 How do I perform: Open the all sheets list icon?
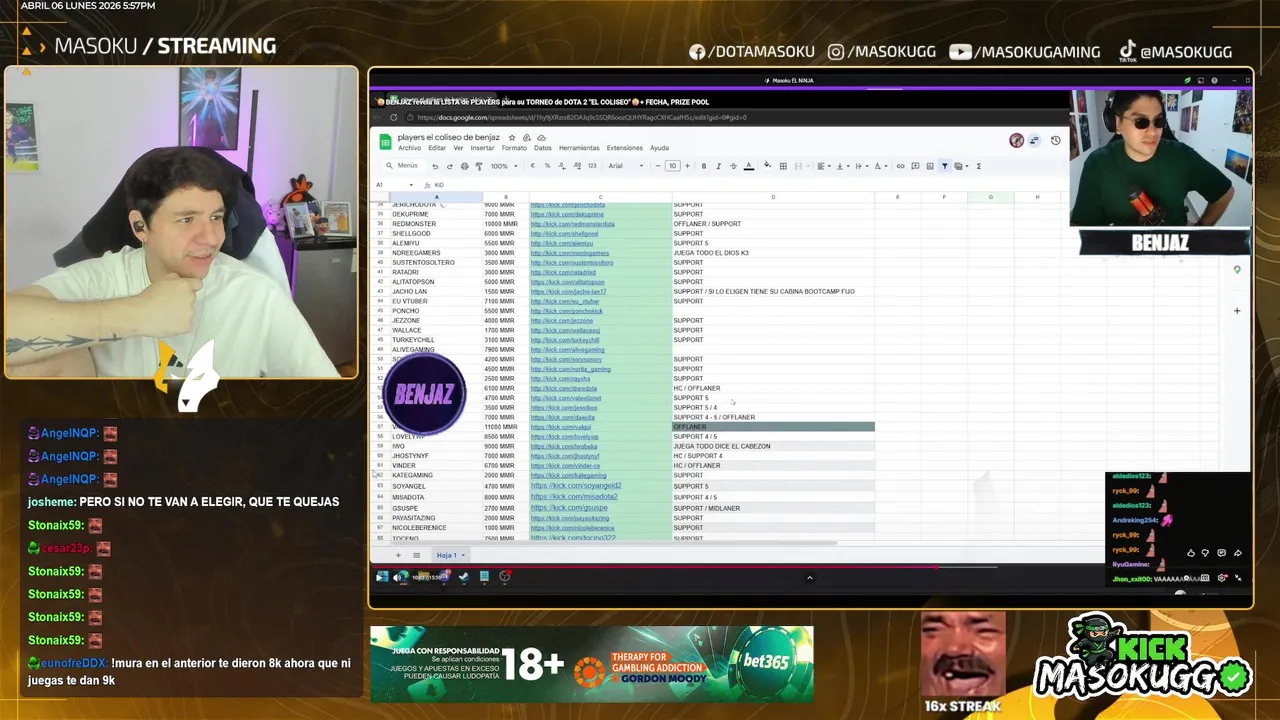click(x=415, y=555)
